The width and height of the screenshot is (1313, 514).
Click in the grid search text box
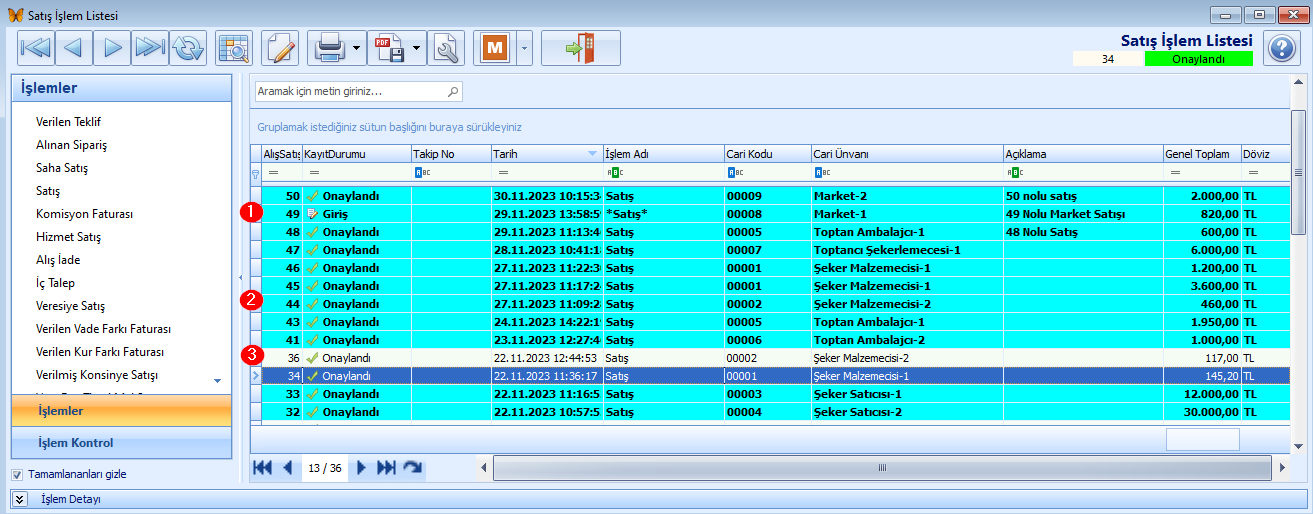click(350, 91)
